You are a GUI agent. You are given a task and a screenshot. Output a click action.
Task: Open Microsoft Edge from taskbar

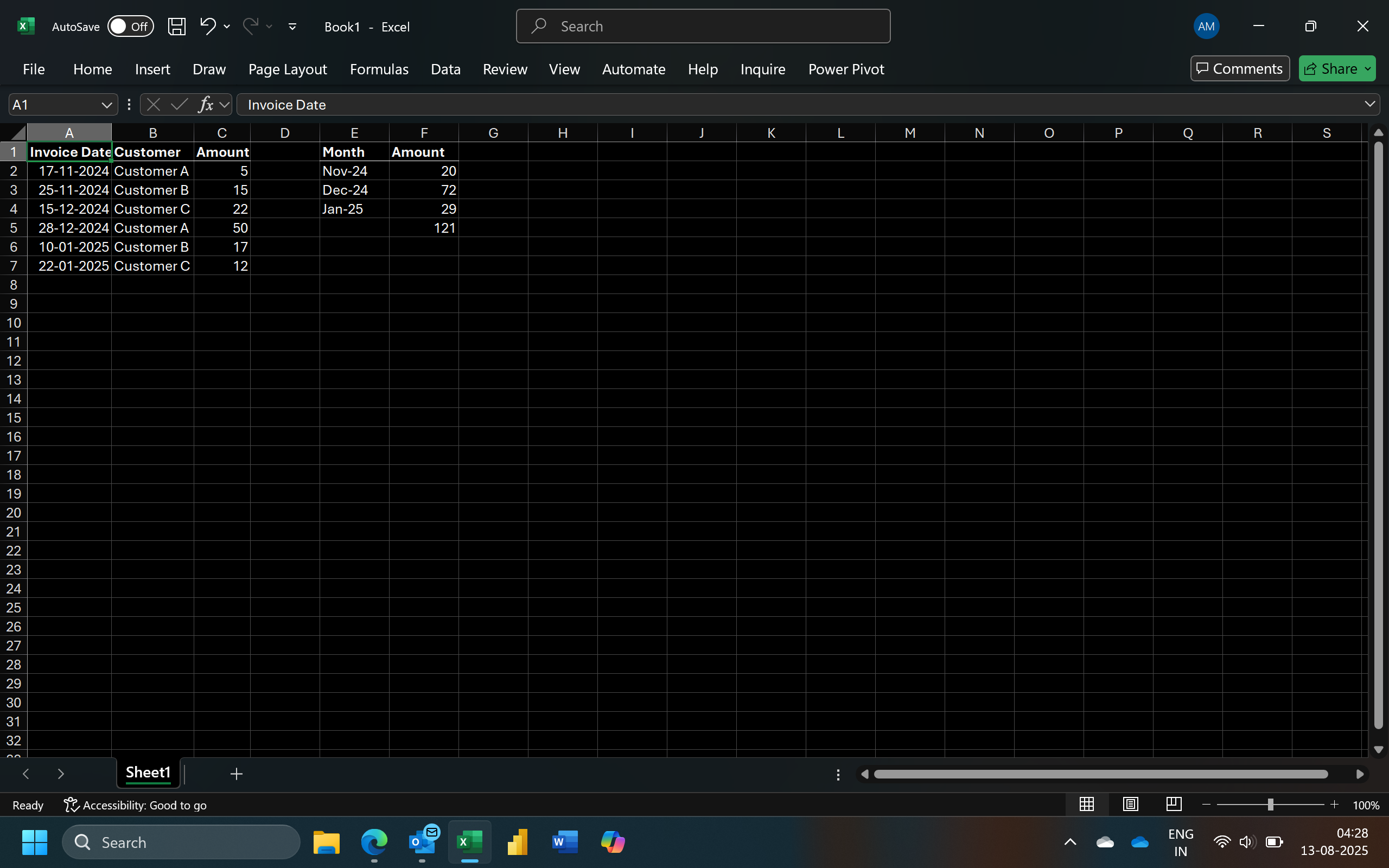click(374, 842)
